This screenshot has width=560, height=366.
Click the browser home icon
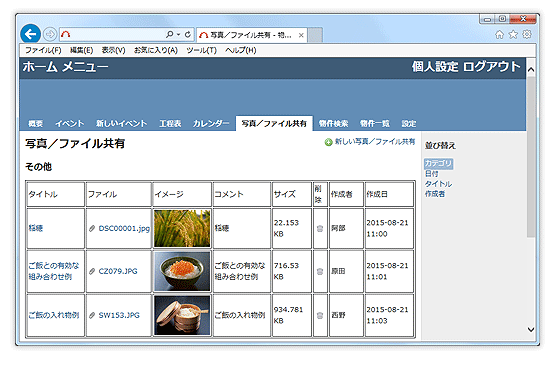coord(499,35)
